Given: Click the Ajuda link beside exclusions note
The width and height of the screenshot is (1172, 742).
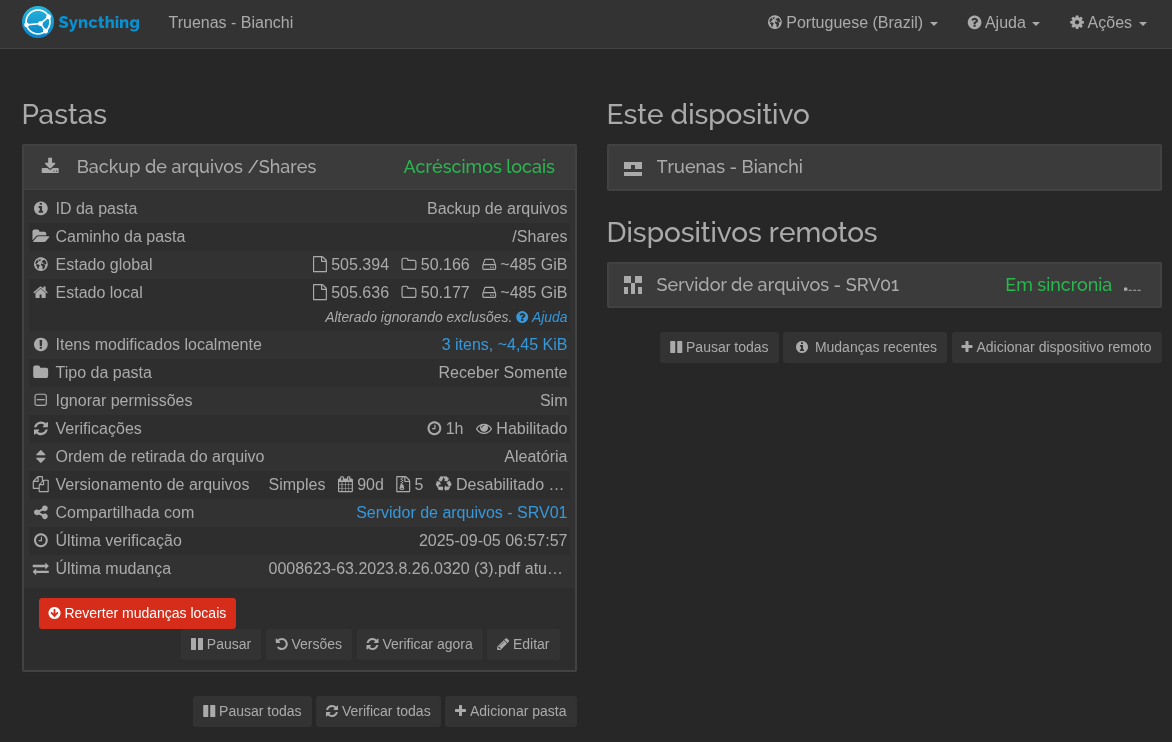Looking at the screenshot, I should tap(542, 318).
